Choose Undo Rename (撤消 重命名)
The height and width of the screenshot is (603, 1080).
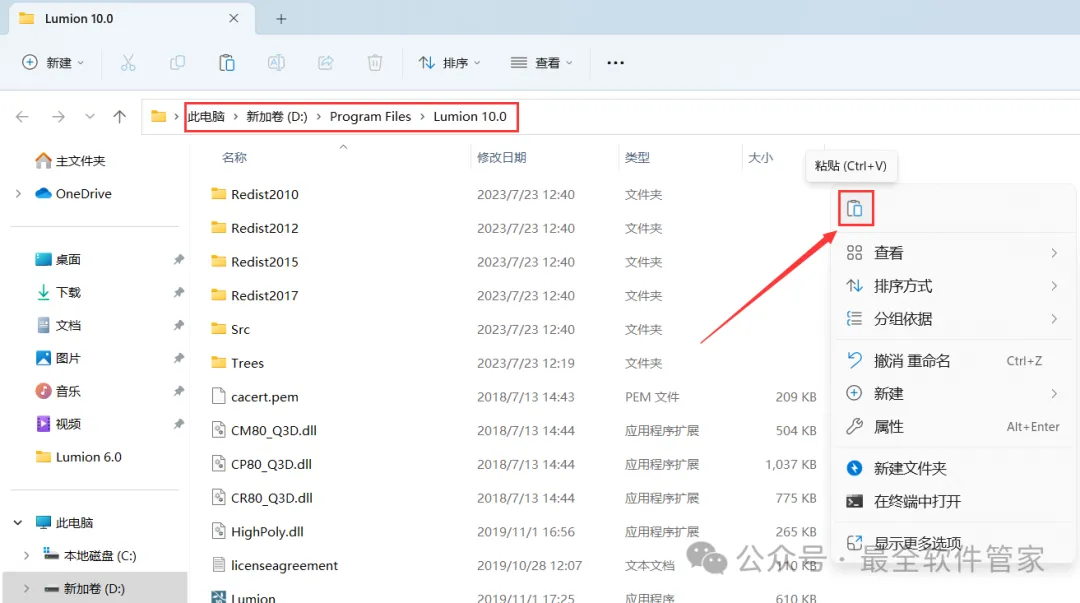pyautogui.click(x=954, y=360)
